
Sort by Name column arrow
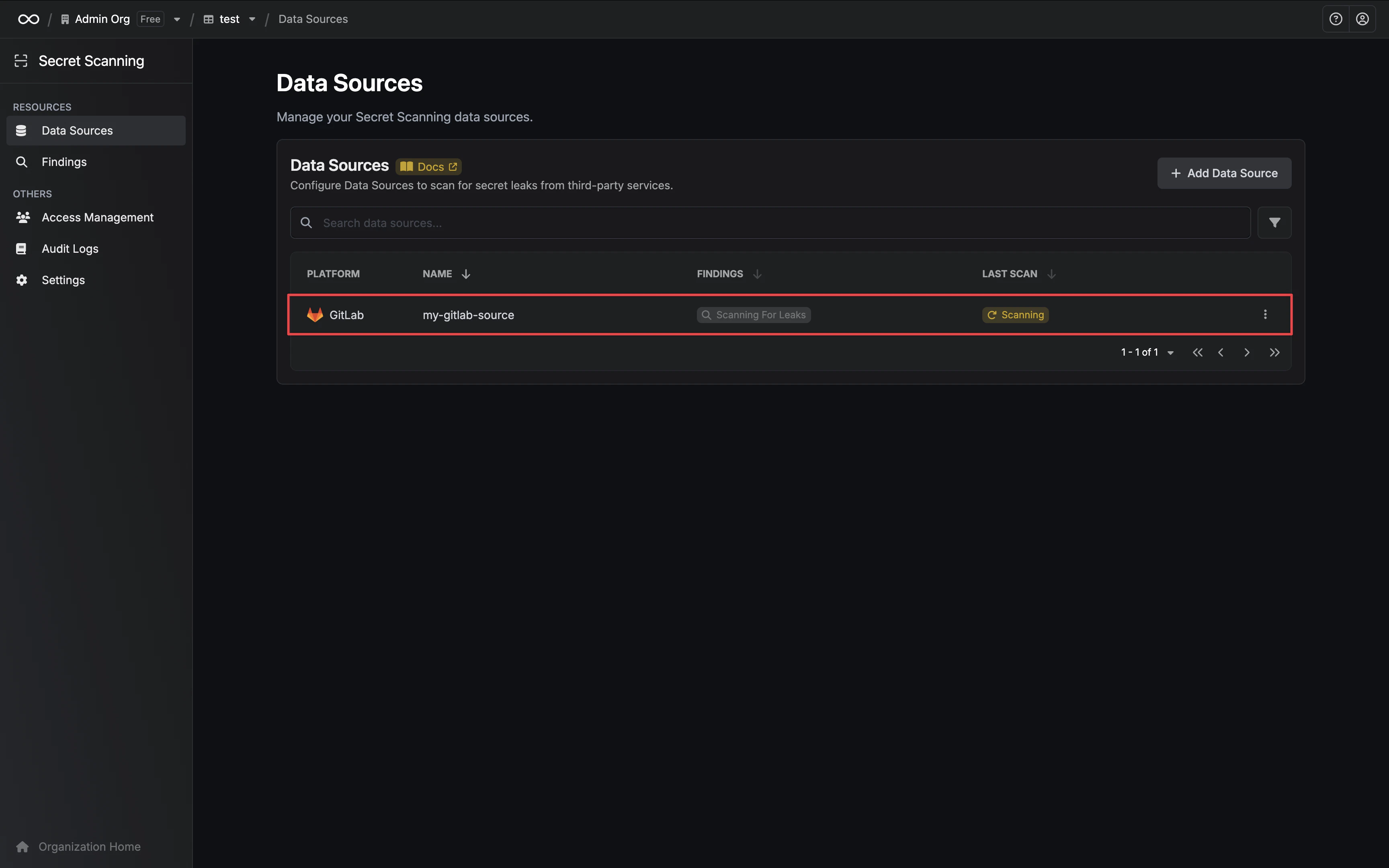coord(466,274)
